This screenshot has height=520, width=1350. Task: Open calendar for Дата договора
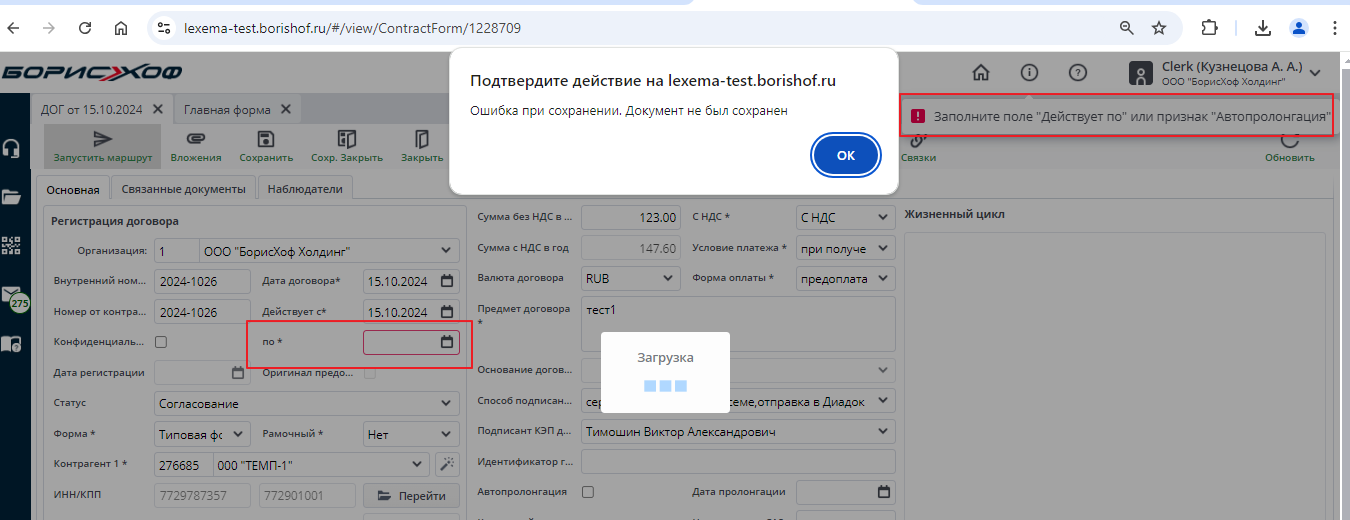(x=447, y=281)
